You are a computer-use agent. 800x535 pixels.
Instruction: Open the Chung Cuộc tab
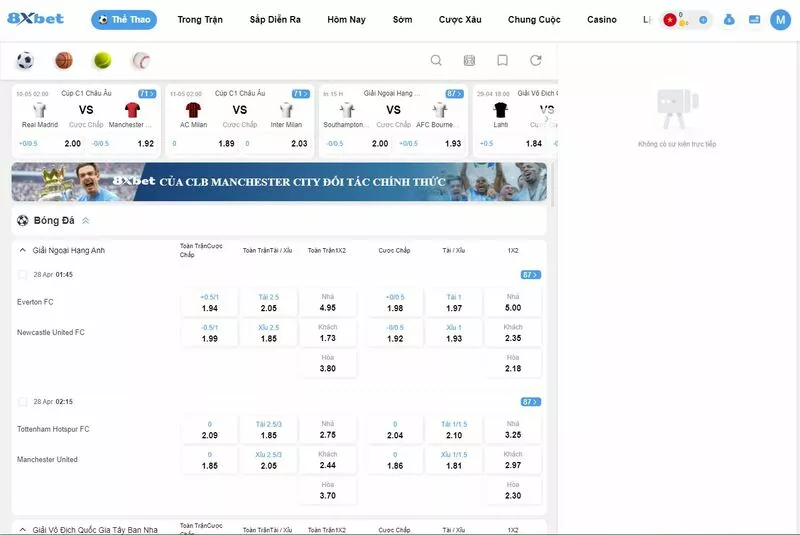(x=534, y=19)
